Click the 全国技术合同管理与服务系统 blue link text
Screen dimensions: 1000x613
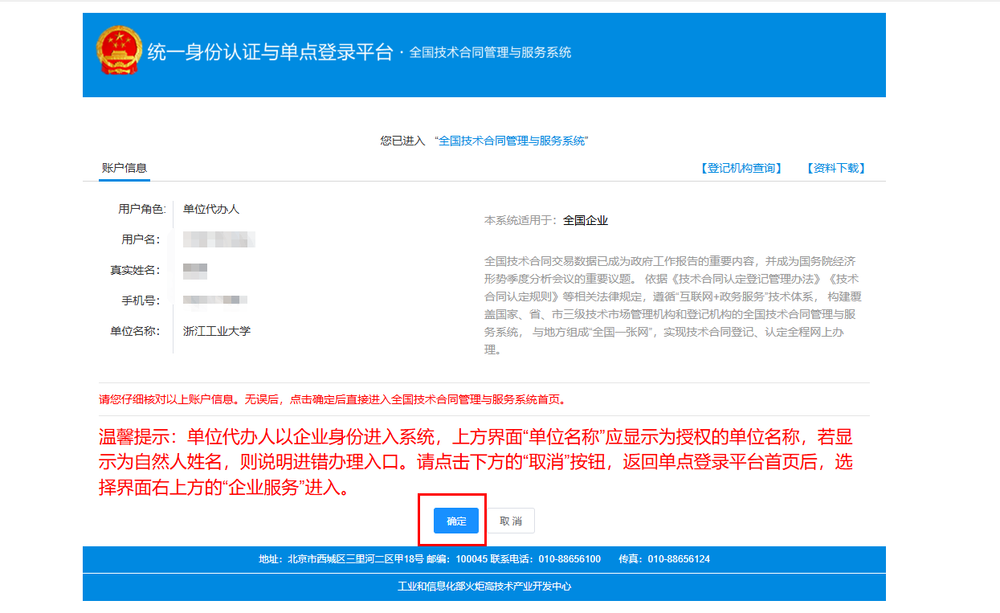tap(511, 141)
